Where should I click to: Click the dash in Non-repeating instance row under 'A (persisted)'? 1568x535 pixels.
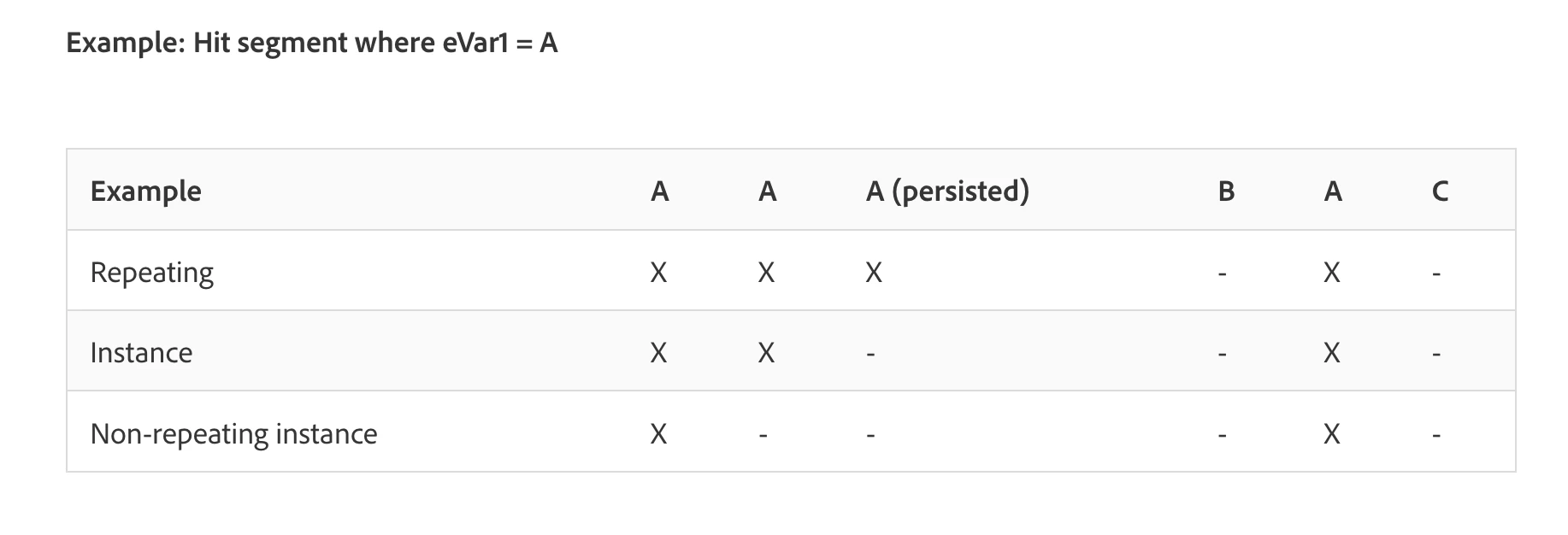(x=870, y=436)
